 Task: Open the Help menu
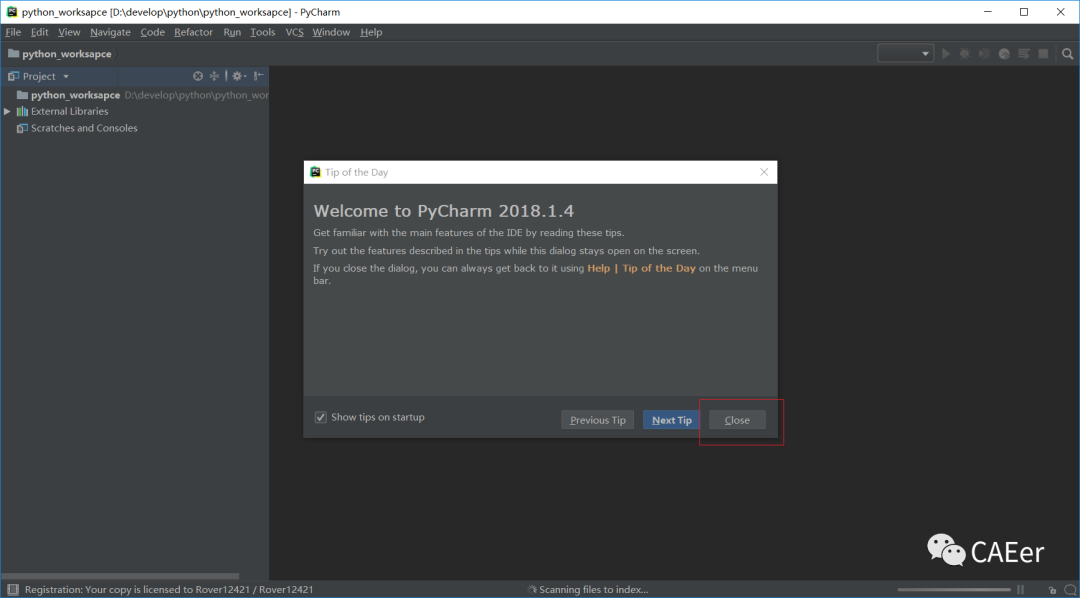371,32
